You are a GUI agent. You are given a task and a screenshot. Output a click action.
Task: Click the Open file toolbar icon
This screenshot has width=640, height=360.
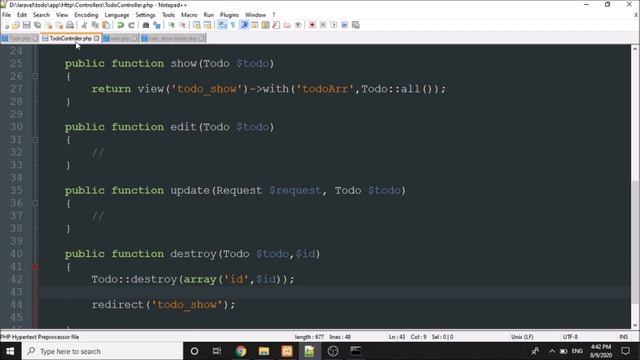point(16,25)
